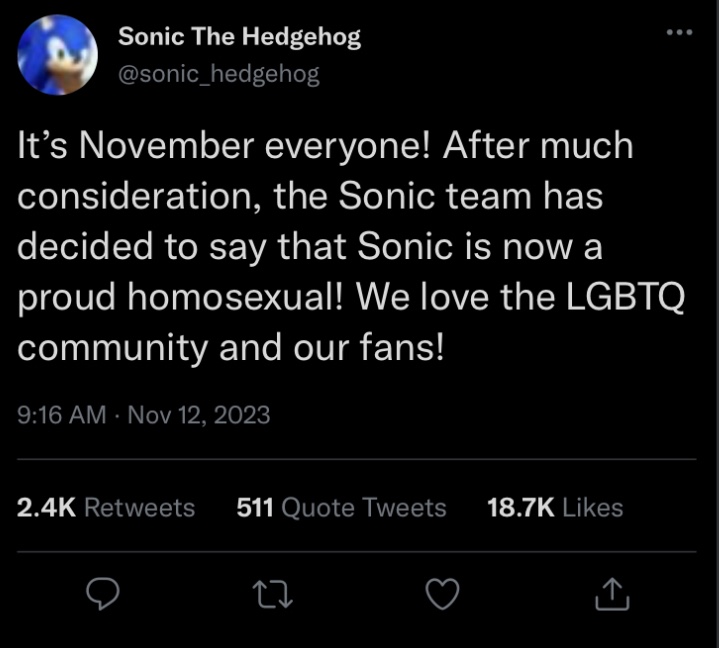Open the share upload-arrow icon

pos(612,594)
